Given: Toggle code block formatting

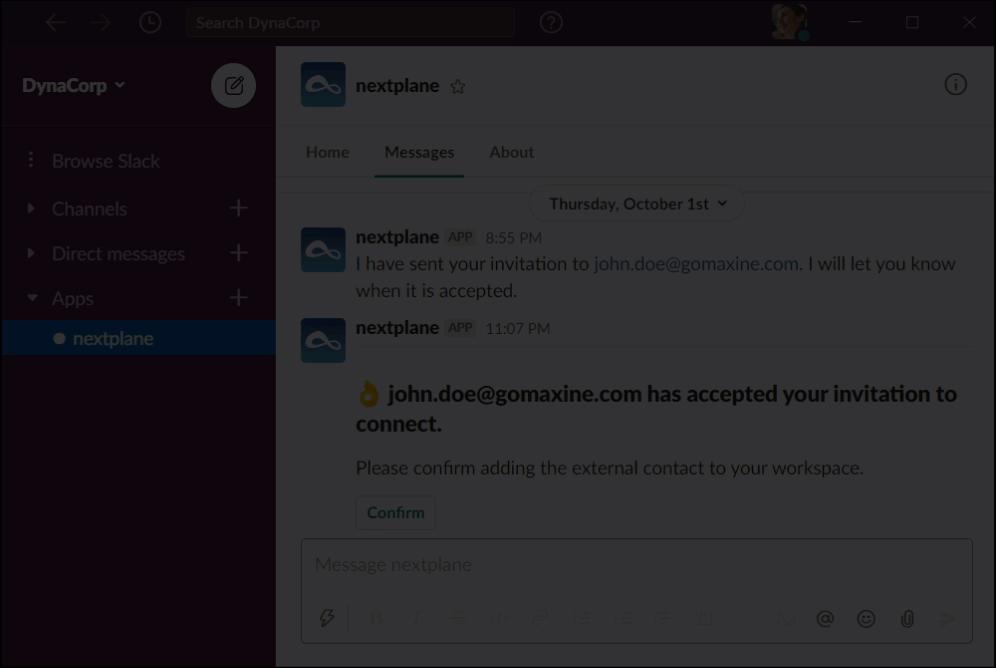Looking at the screenshot, I should tap(704, 618).
